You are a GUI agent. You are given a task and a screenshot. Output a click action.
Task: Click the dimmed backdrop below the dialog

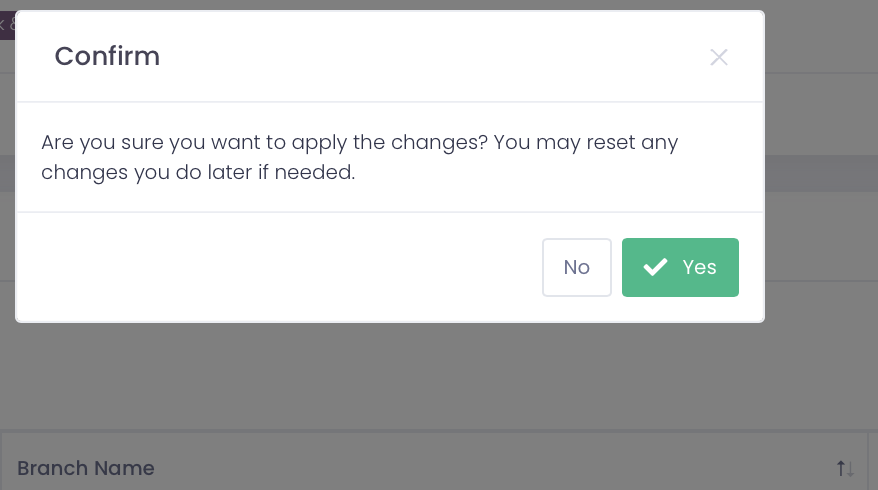tap(400, 380)
